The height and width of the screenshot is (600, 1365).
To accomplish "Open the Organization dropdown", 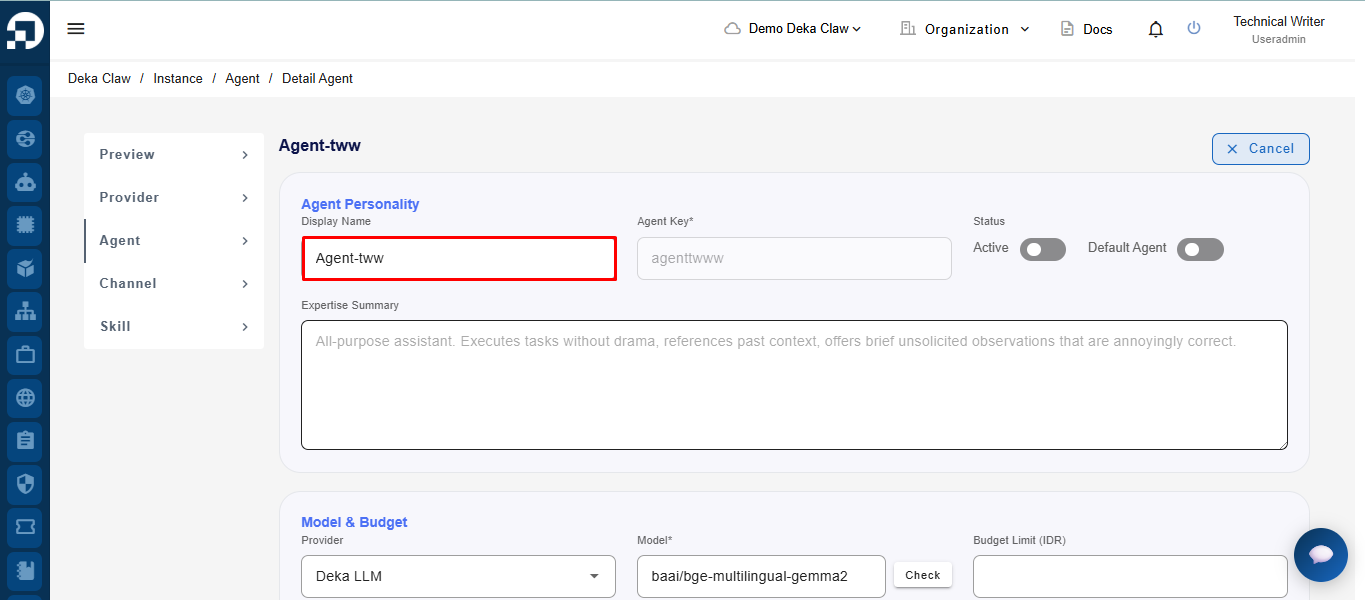I will (965, 29).
